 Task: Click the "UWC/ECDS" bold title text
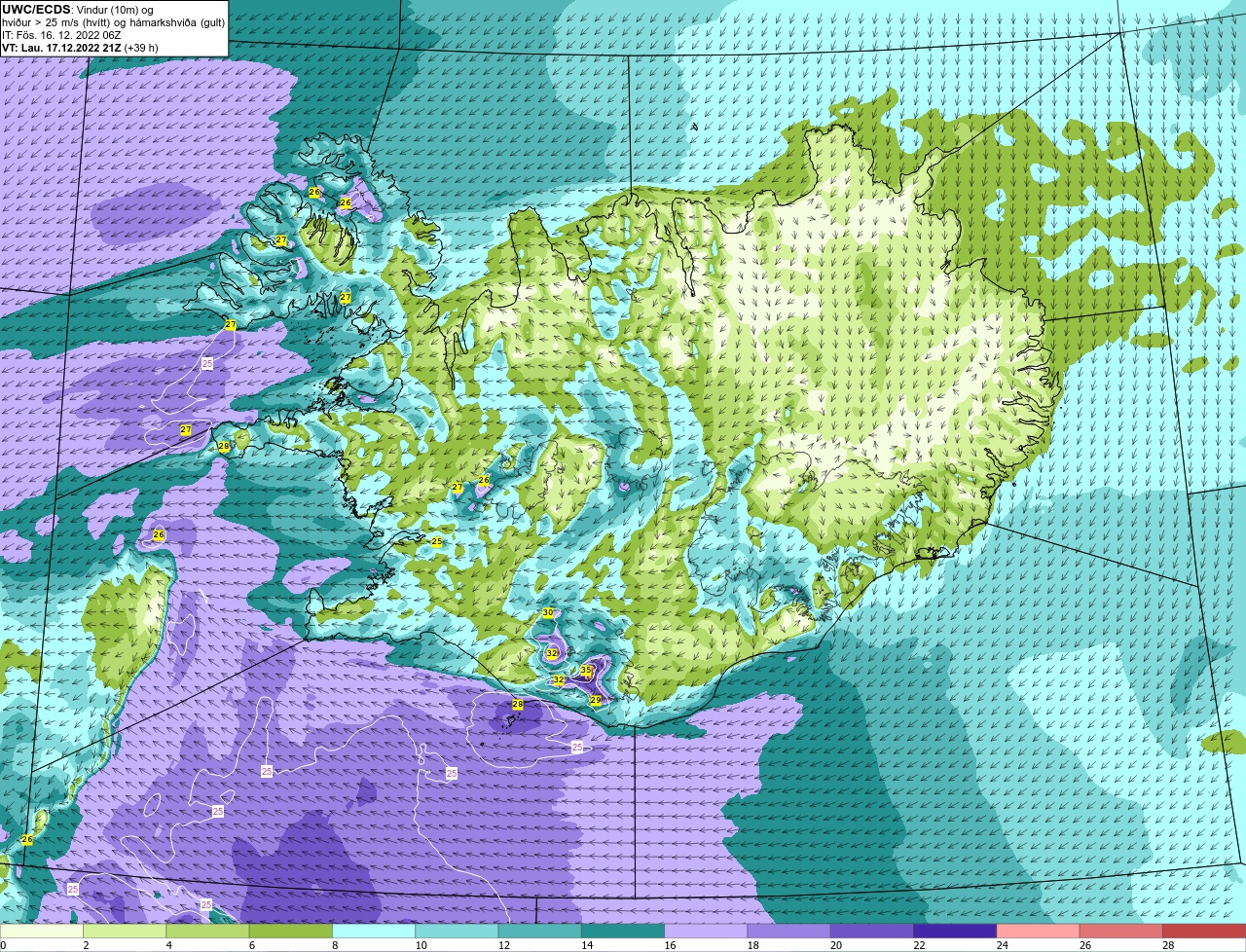[x=36, y=10]
